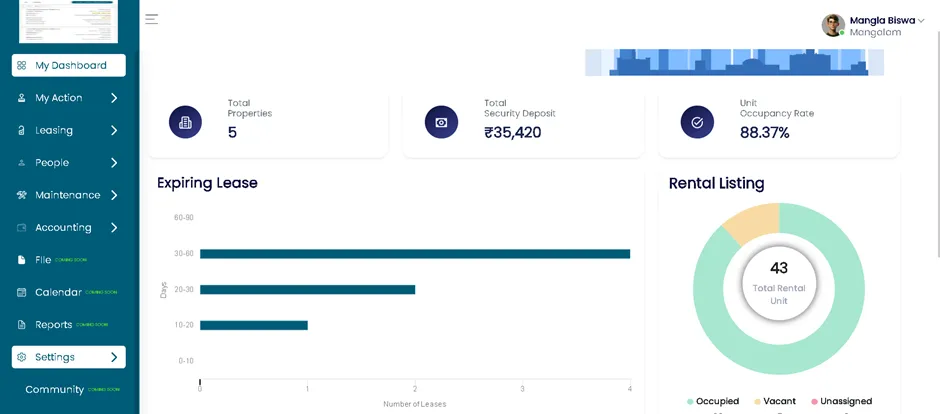
Task: Select the Accounting menu label
Action: (x=64, y=228)
